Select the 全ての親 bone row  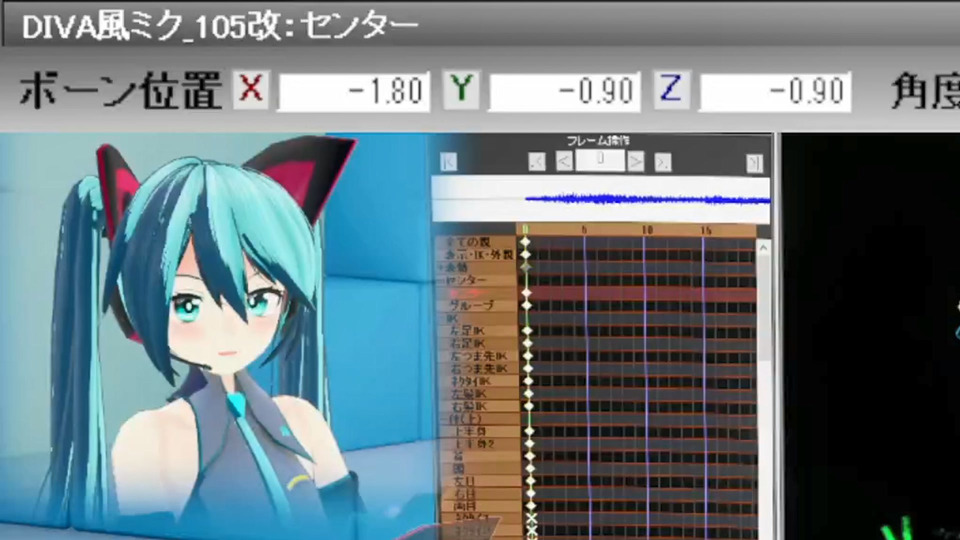click(x=475, y=242)
